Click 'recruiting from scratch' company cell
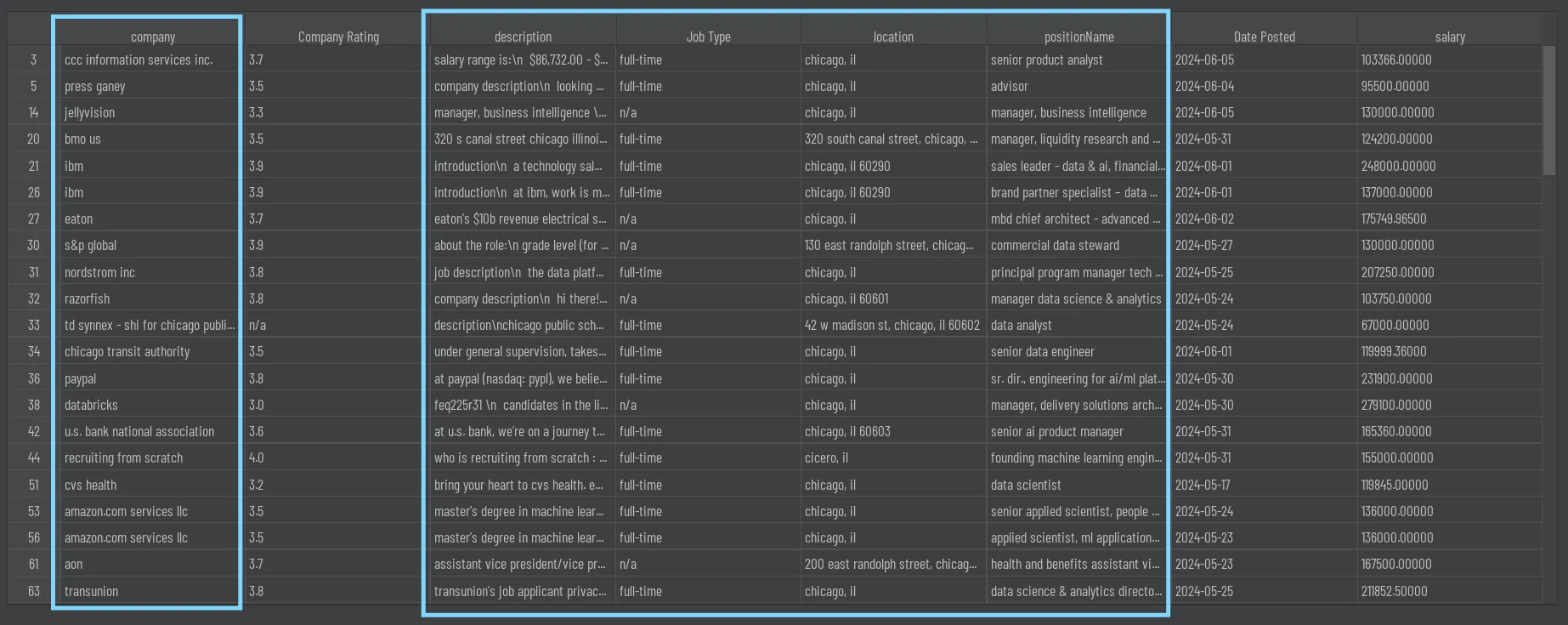This screenshot has width=1568, height=625. click(x=152, y=457)
